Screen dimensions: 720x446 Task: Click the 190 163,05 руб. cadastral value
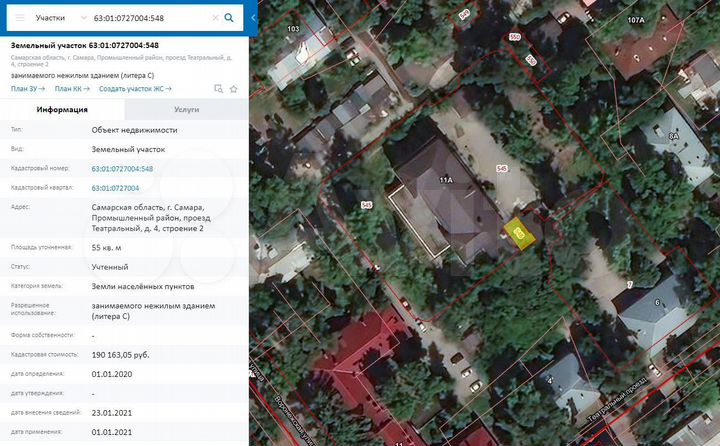click(x=120, y=355)
